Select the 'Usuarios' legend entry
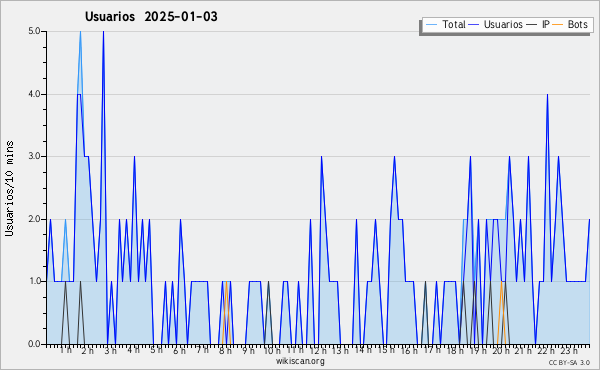 click(x=503, y=24)
